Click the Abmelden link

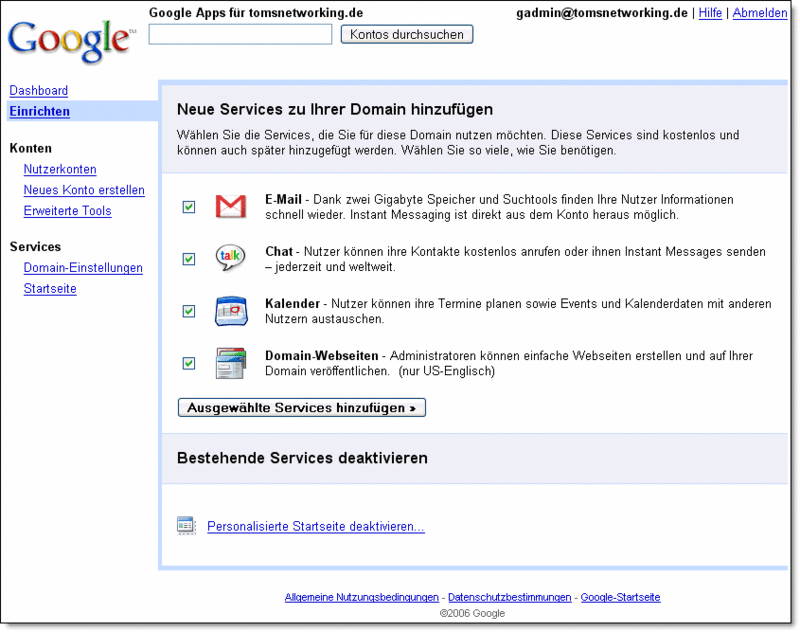760,13
